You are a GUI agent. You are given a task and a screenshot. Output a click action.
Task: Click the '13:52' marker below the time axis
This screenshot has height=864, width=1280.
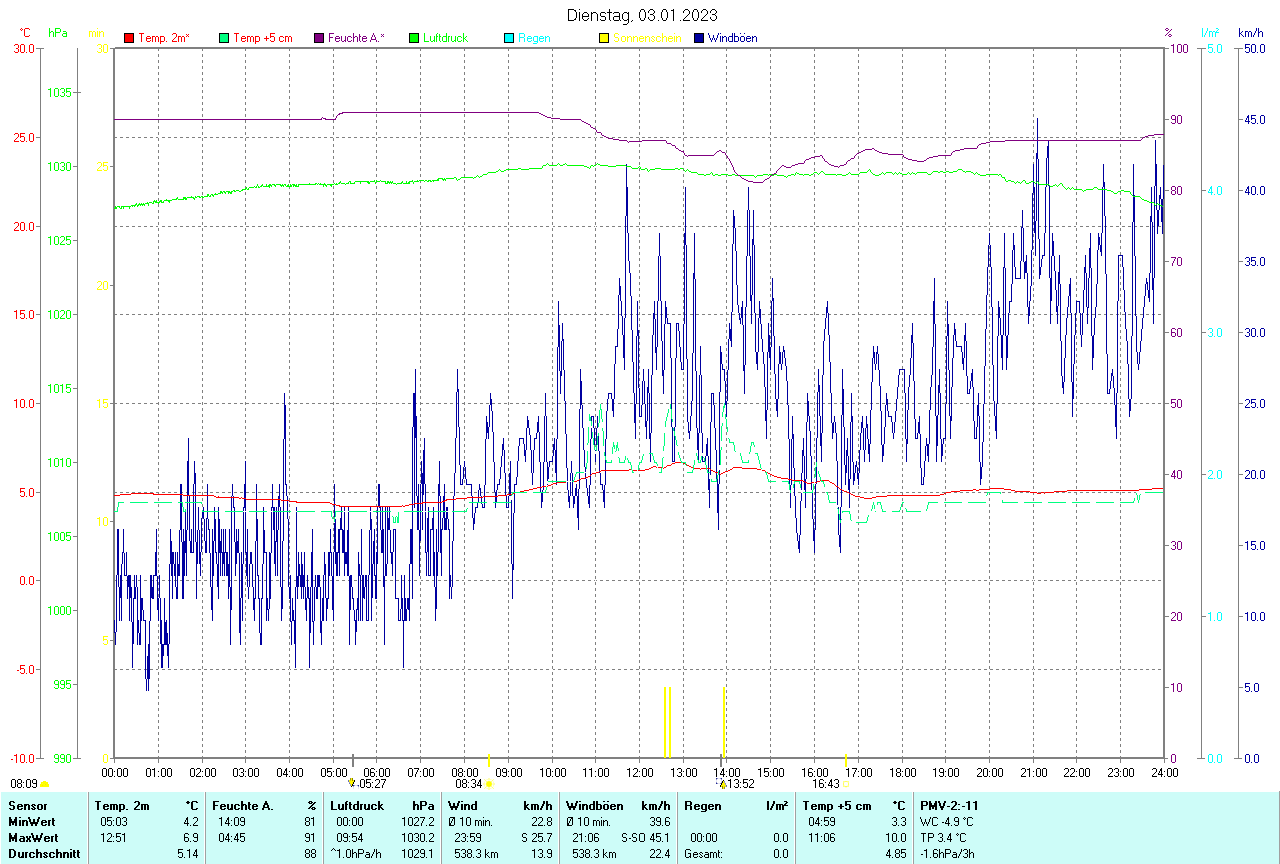(x=741, y=784)
